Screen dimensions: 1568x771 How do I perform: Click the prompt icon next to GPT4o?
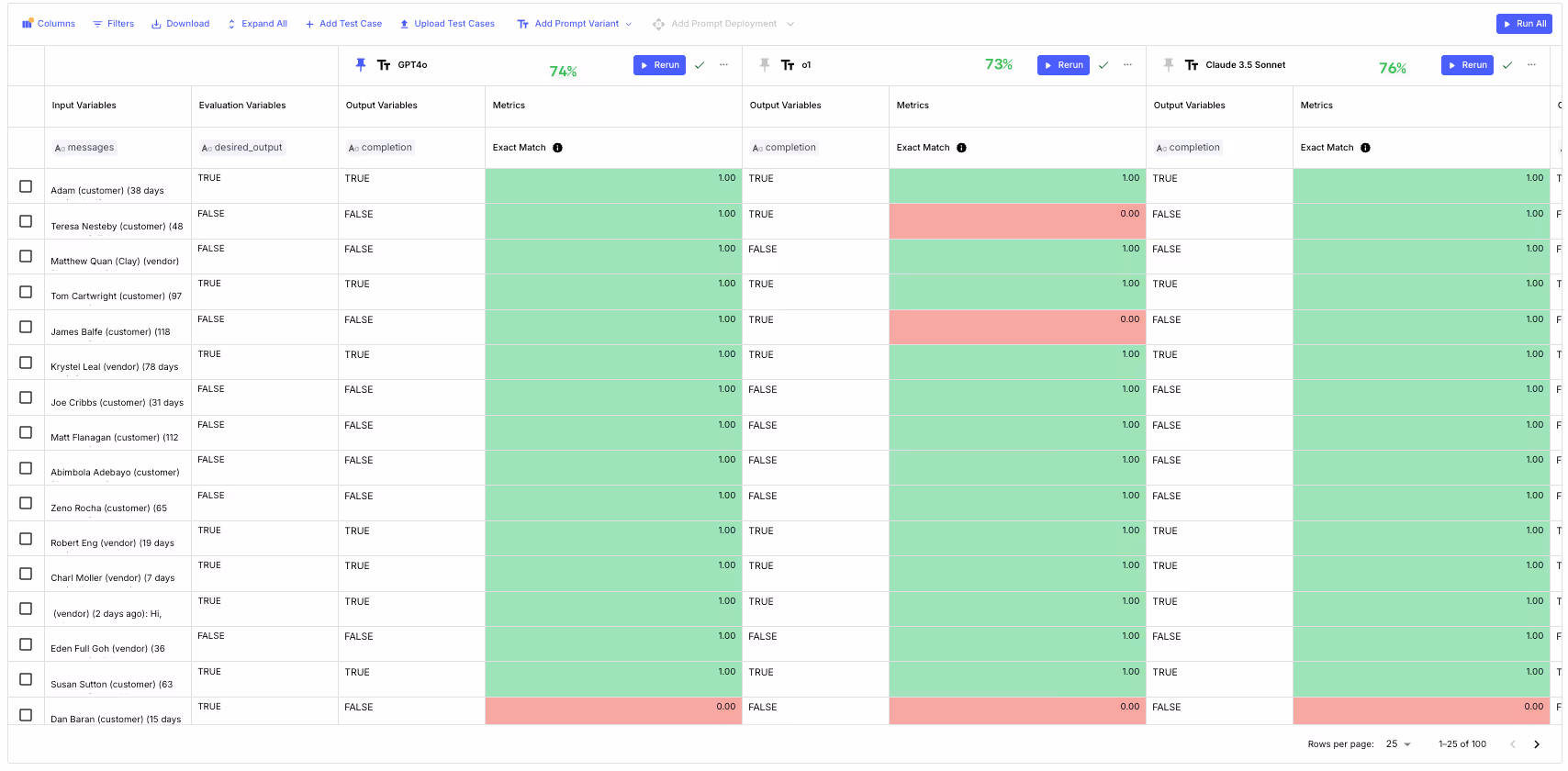384,65
